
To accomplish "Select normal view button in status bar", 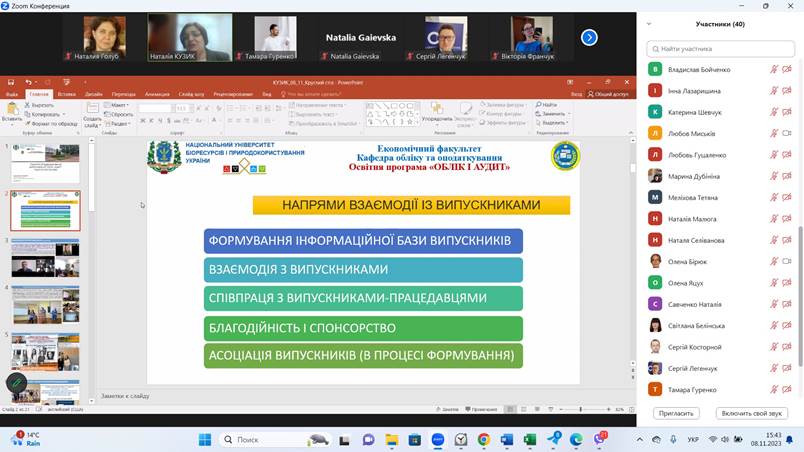I will (x=510, y=409).
